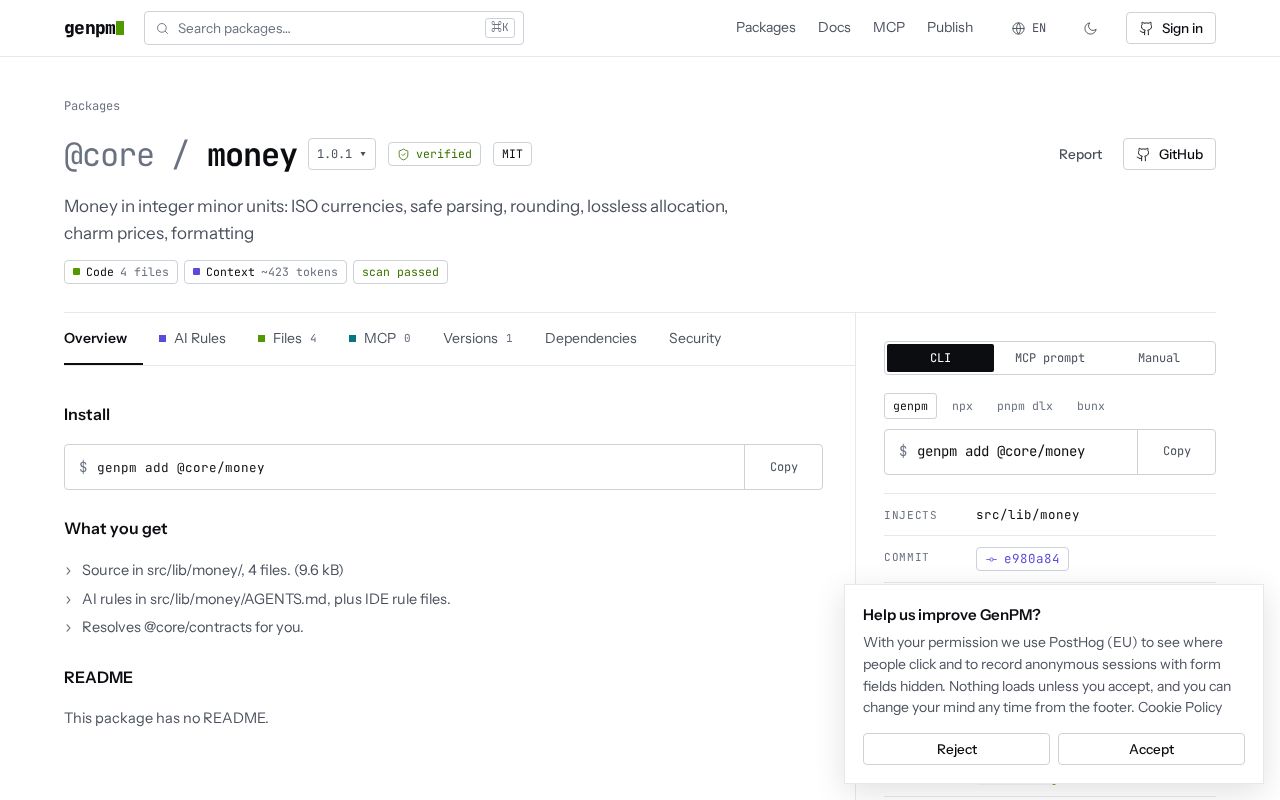This screenshot has height=800, width=1280.
Task: Click the @core scope link
Action: pyautogui.click(x=109, y=155)
